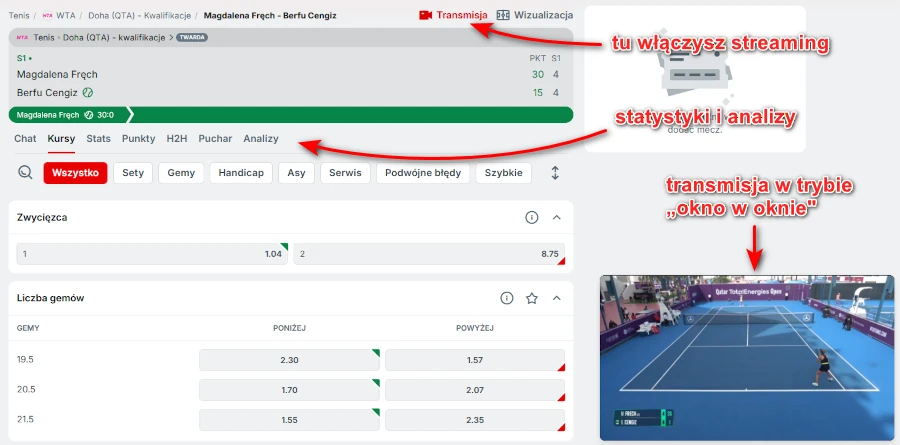Bet on player 2 at 8.75
Viewport: 900px width, 445px height.
429,254
